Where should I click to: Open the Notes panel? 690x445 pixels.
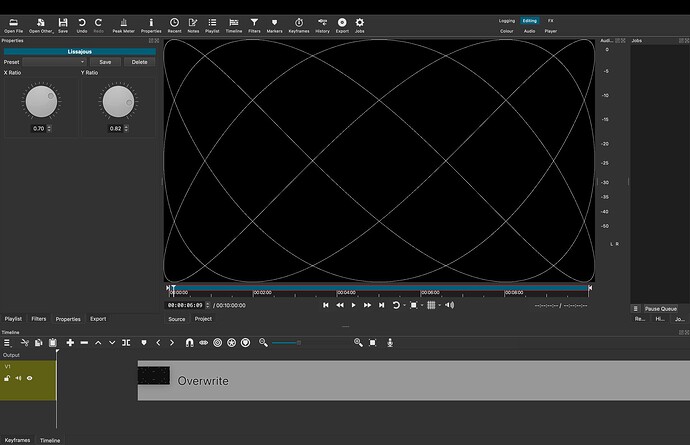coord(193,26)
